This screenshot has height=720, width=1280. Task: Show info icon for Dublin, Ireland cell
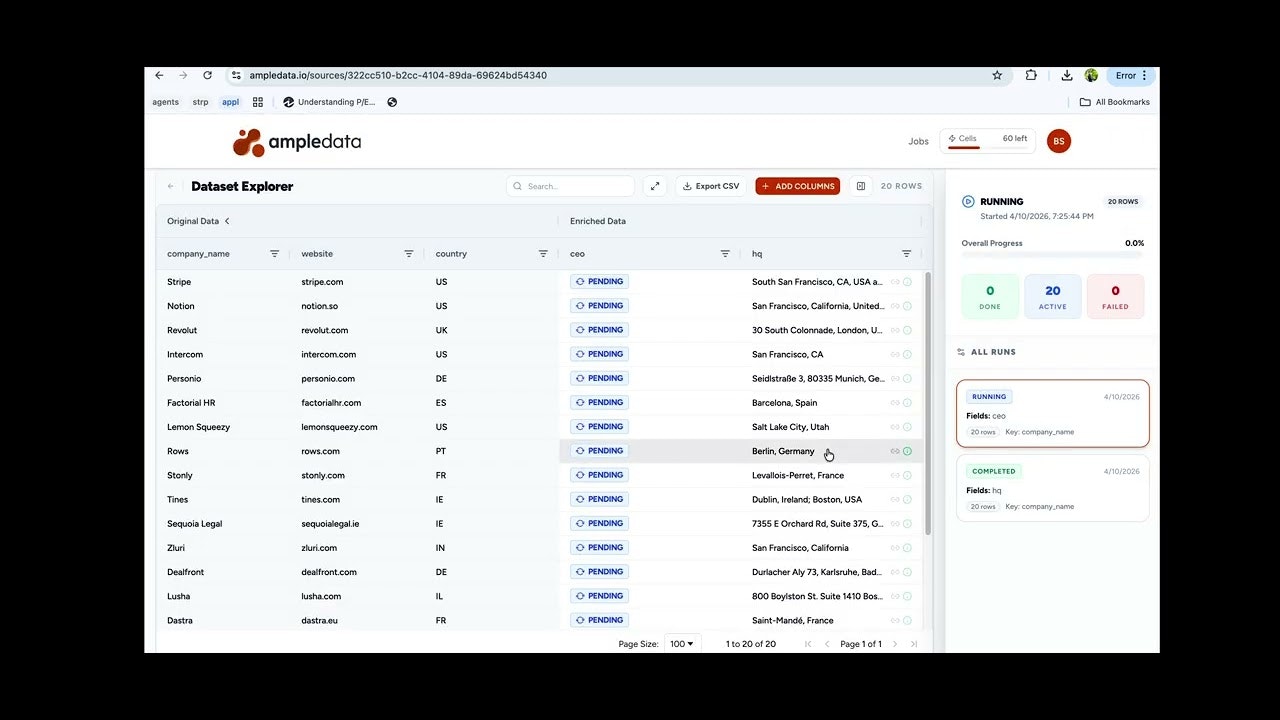pyautogui.click(x=907, y=500)
